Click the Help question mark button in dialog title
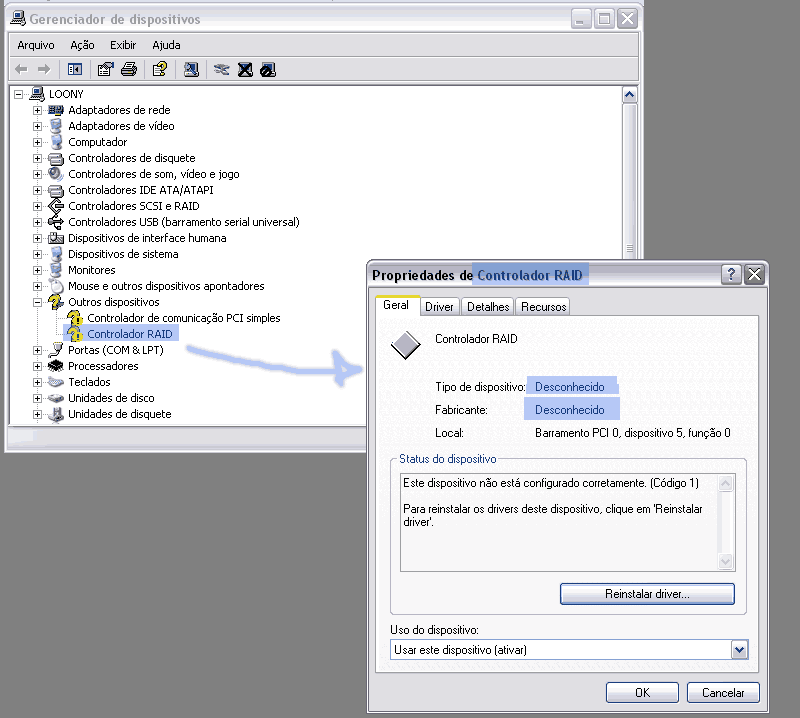 (731, 275)
